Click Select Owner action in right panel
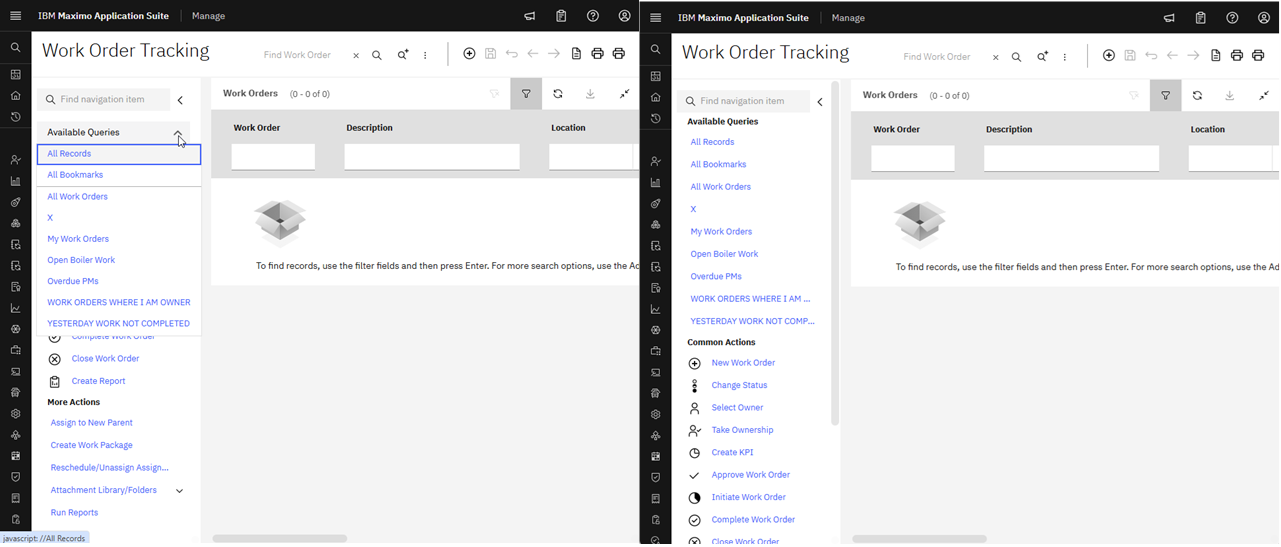 (737, 408)
